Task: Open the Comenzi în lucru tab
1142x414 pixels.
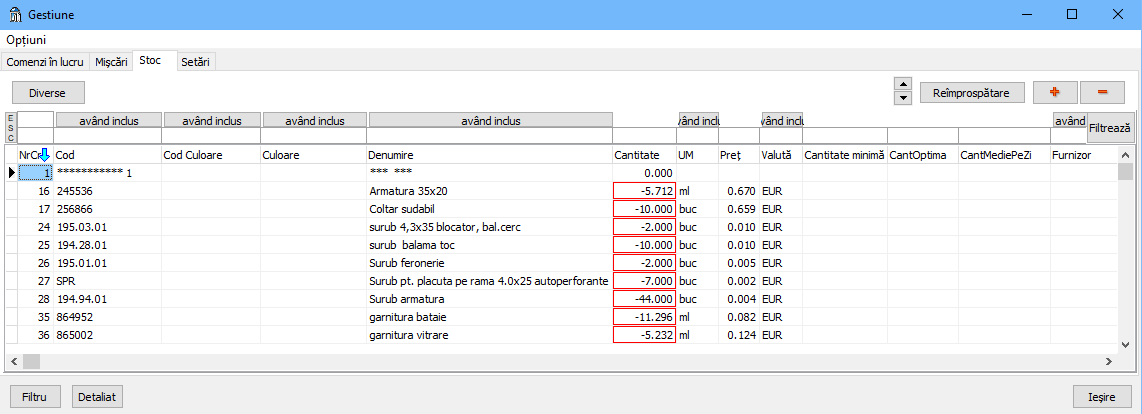Action: [45, 62]
